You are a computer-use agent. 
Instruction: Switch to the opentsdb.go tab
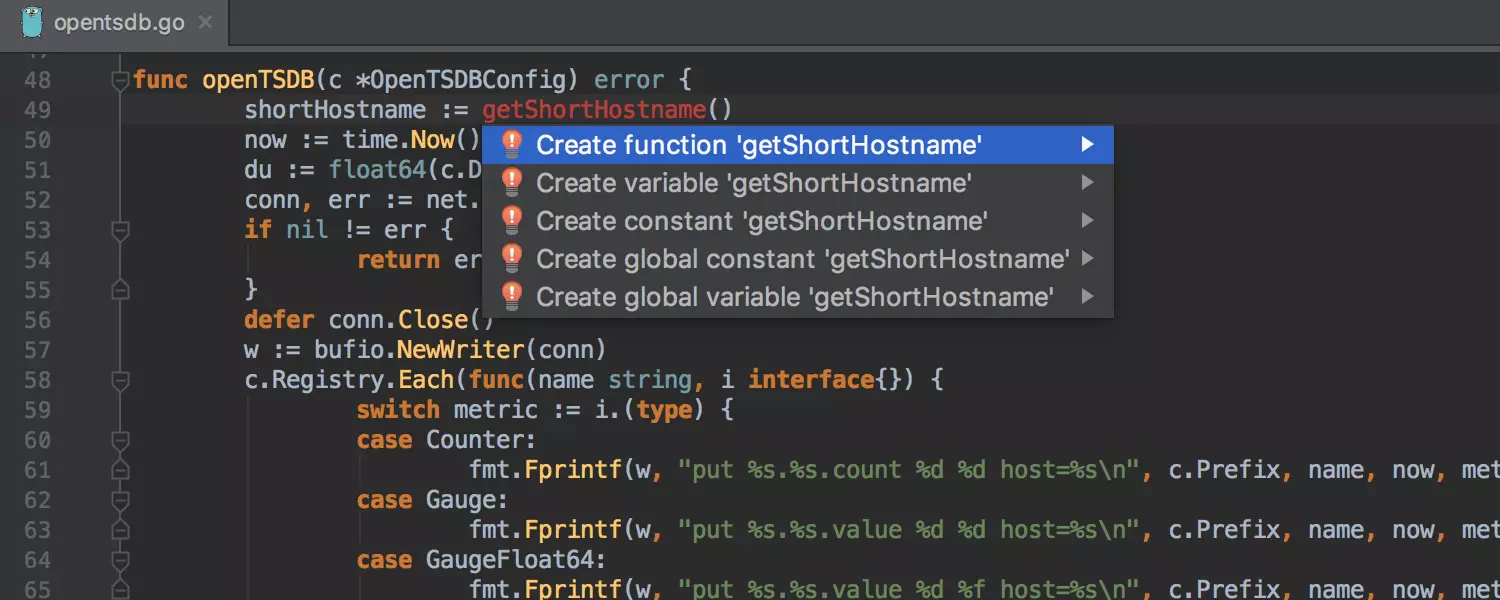tap(118, 23)
